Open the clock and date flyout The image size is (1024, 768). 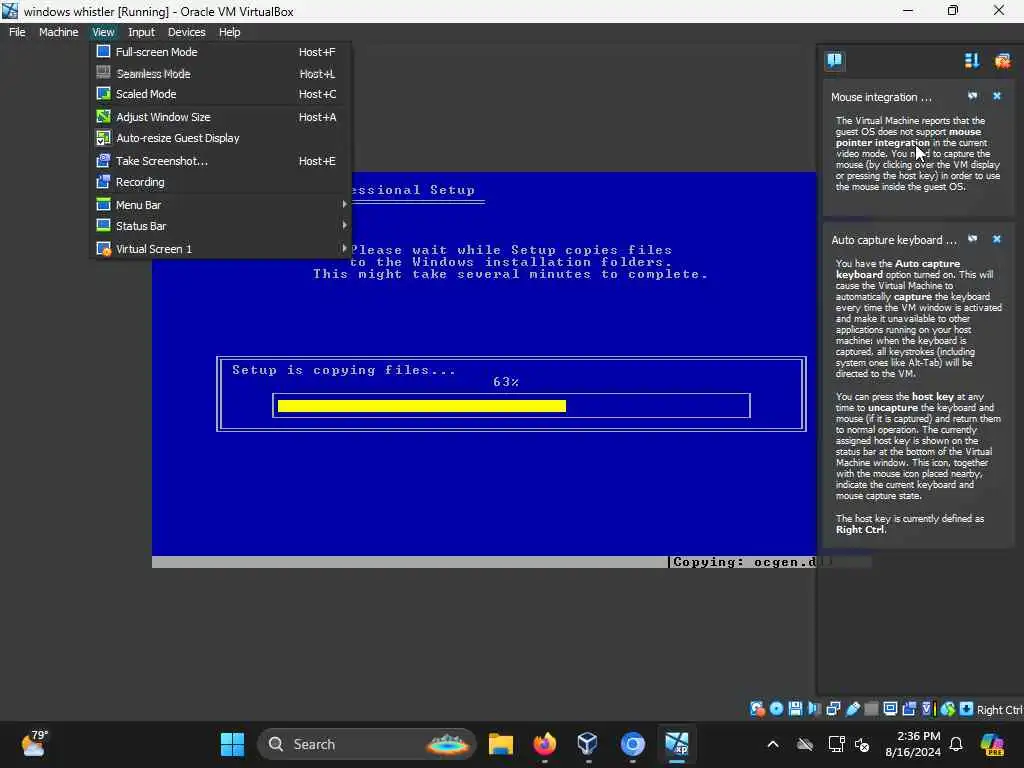click(912, 744)
